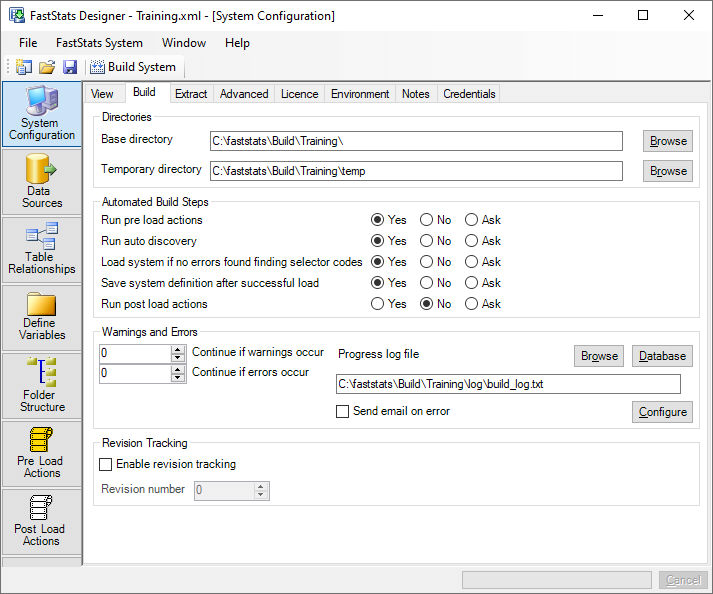Decrease the Continue if errors occur value
Screen dimensions: 713x594
(178, 378)
